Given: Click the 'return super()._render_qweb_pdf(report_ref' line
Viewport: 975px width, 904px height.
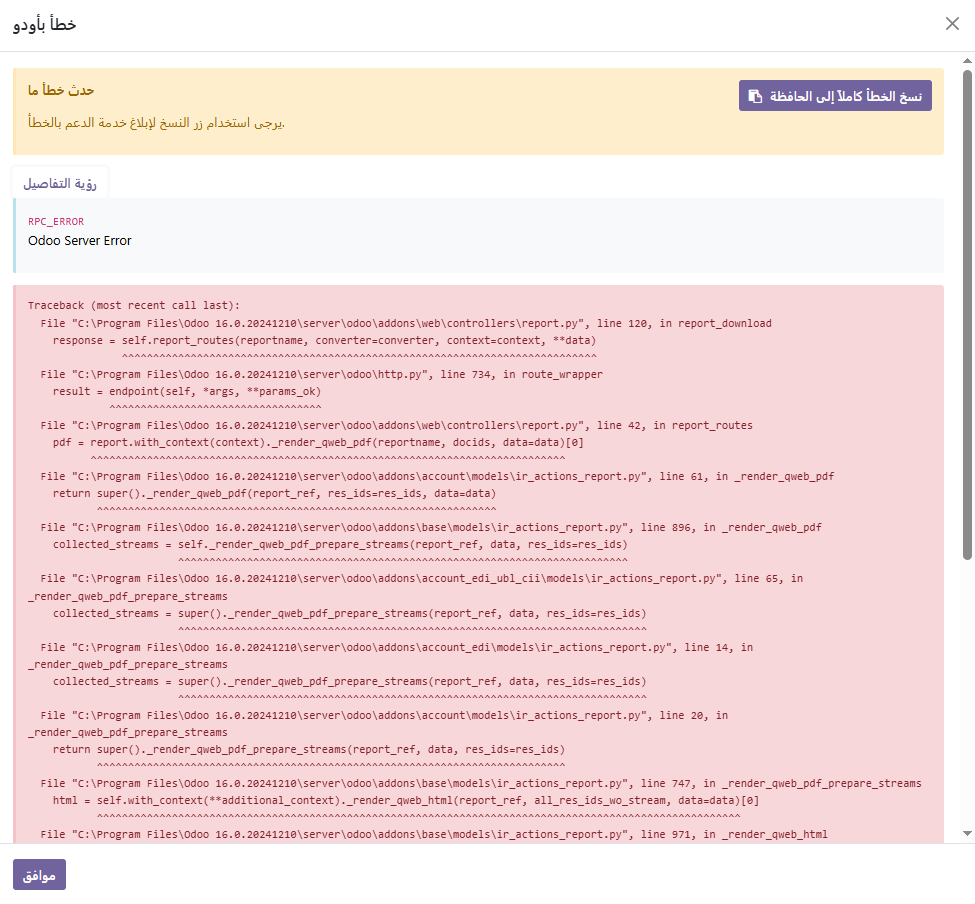Looking at the screenshot, I should point(275,494).
